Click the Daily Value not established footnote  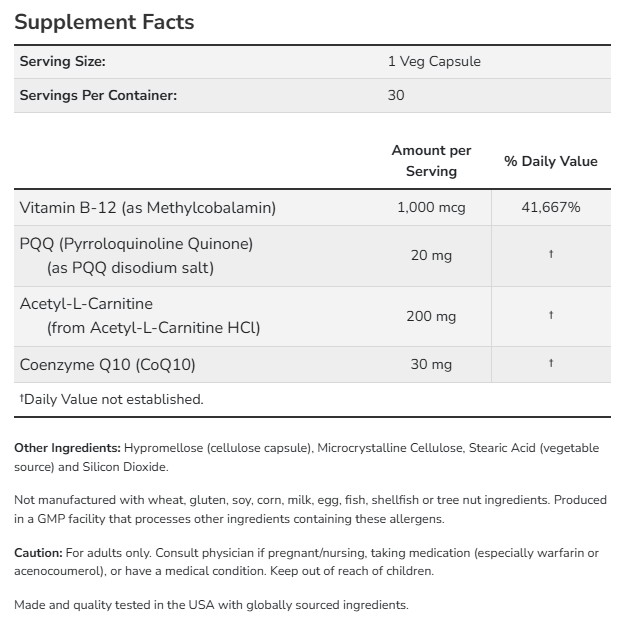point(111,399)
